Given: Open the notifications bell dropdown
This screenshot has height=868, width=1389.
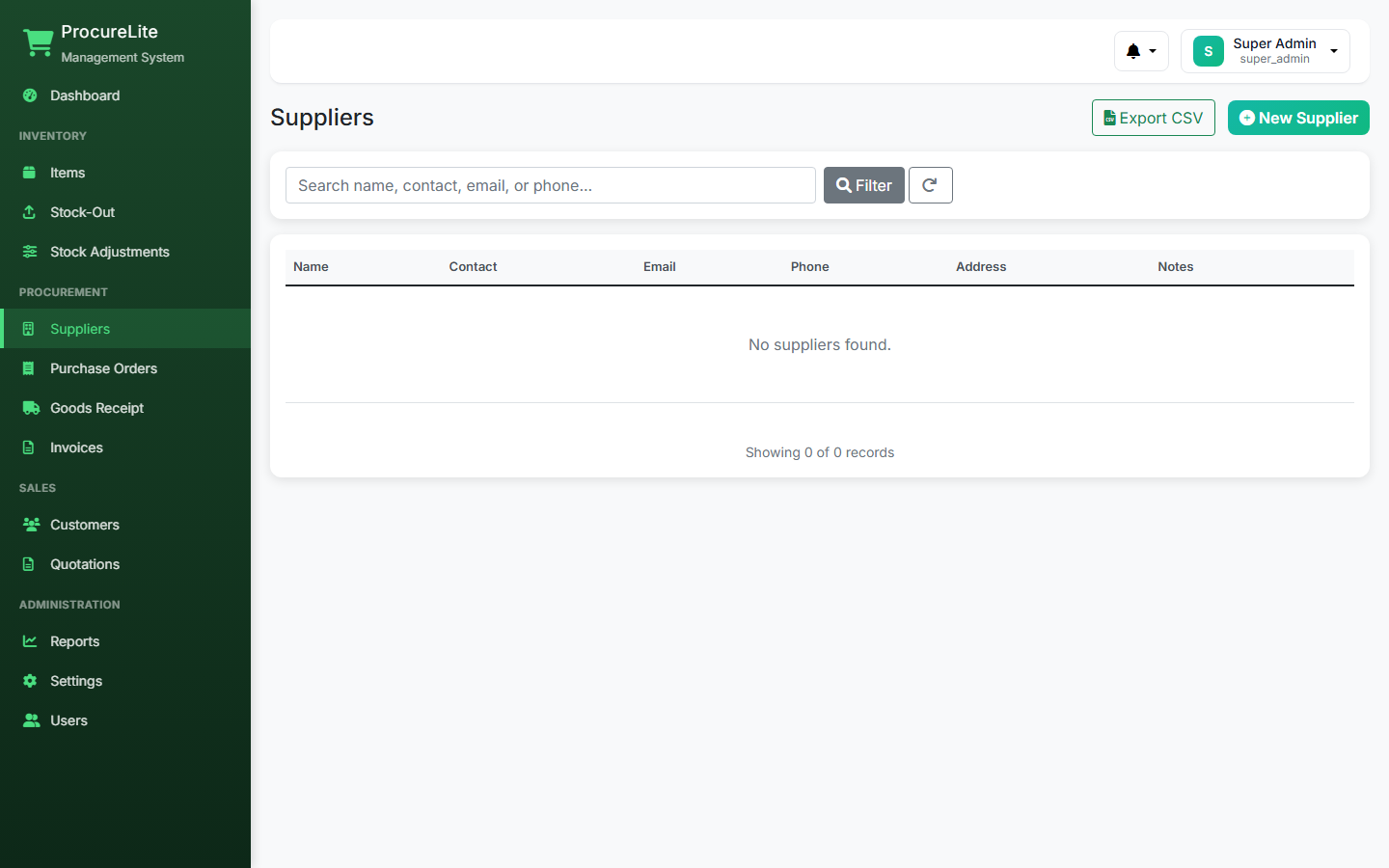Looking at the screenshot, I should [x=1141, y=51].
